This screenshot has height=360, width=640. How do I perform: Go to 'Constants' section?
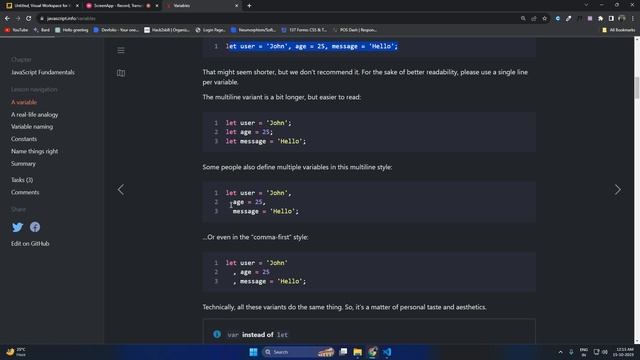24,139
